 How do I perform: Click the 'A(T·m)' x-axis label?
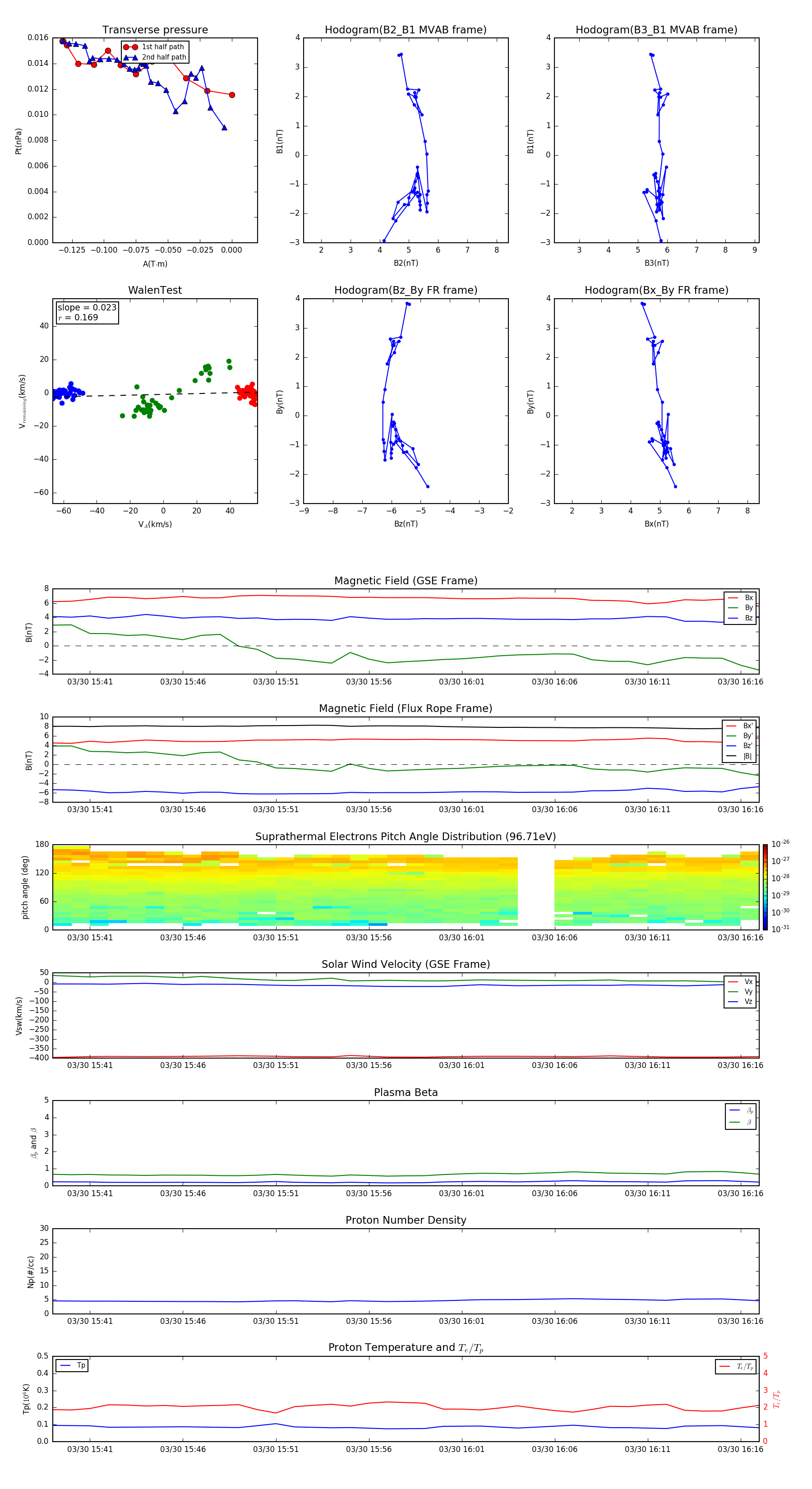(155, 264)
